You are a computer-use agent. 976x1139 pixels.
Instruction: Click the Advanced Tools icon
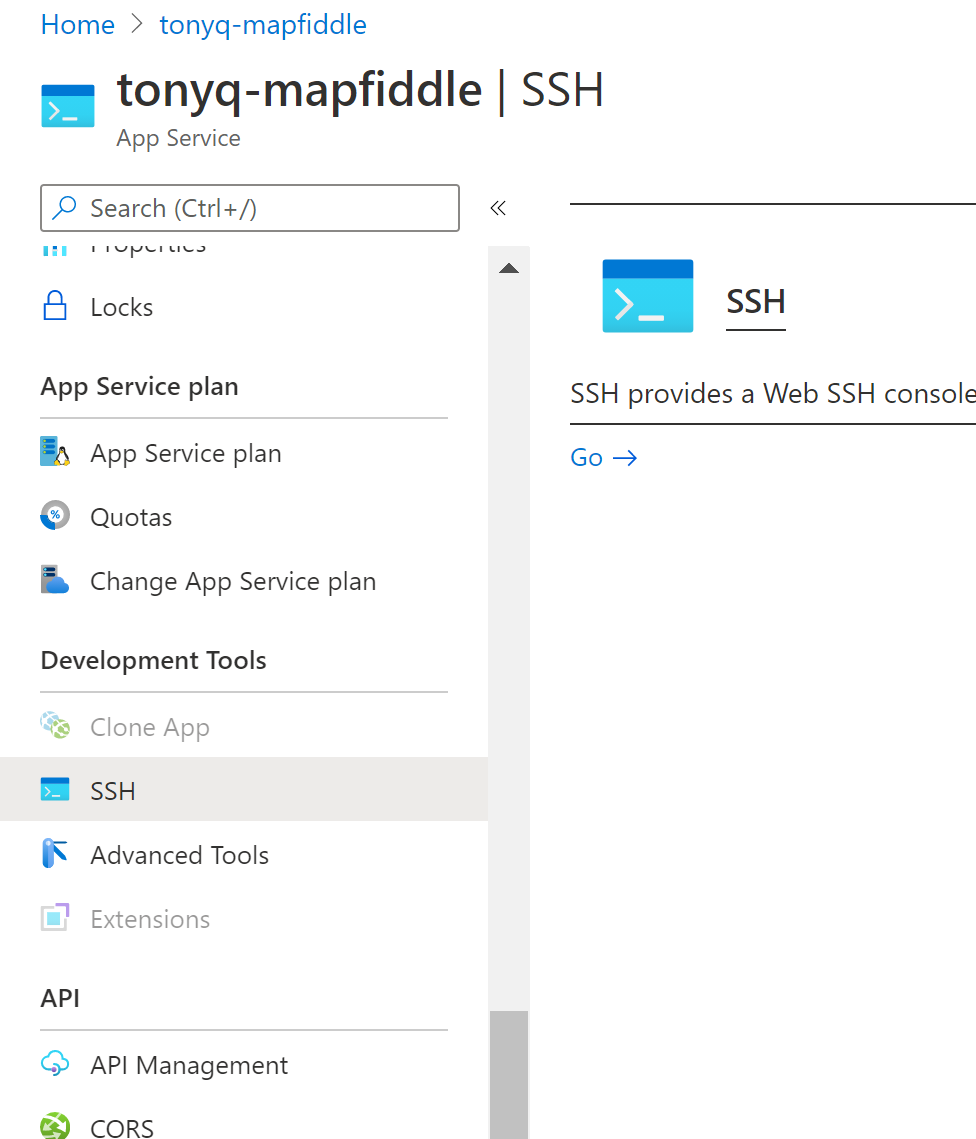pyautogui.click(x=55, y=854)
